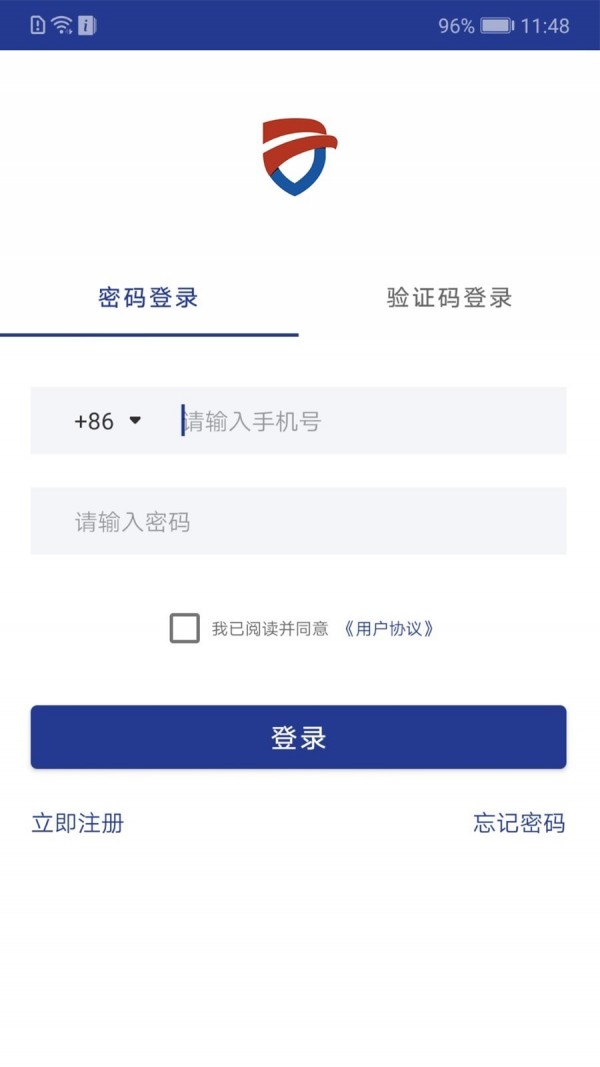This screenshot has height=1067, width=600.
Task: Toggle the agreement checkbox before login
Action: (x=184, y=628)
